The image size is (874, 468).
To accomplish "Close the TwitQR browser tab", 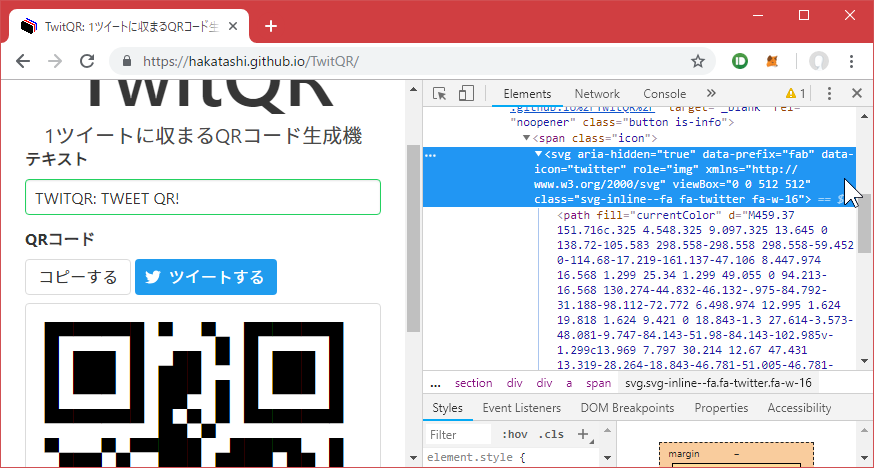I will coord(233,26).
